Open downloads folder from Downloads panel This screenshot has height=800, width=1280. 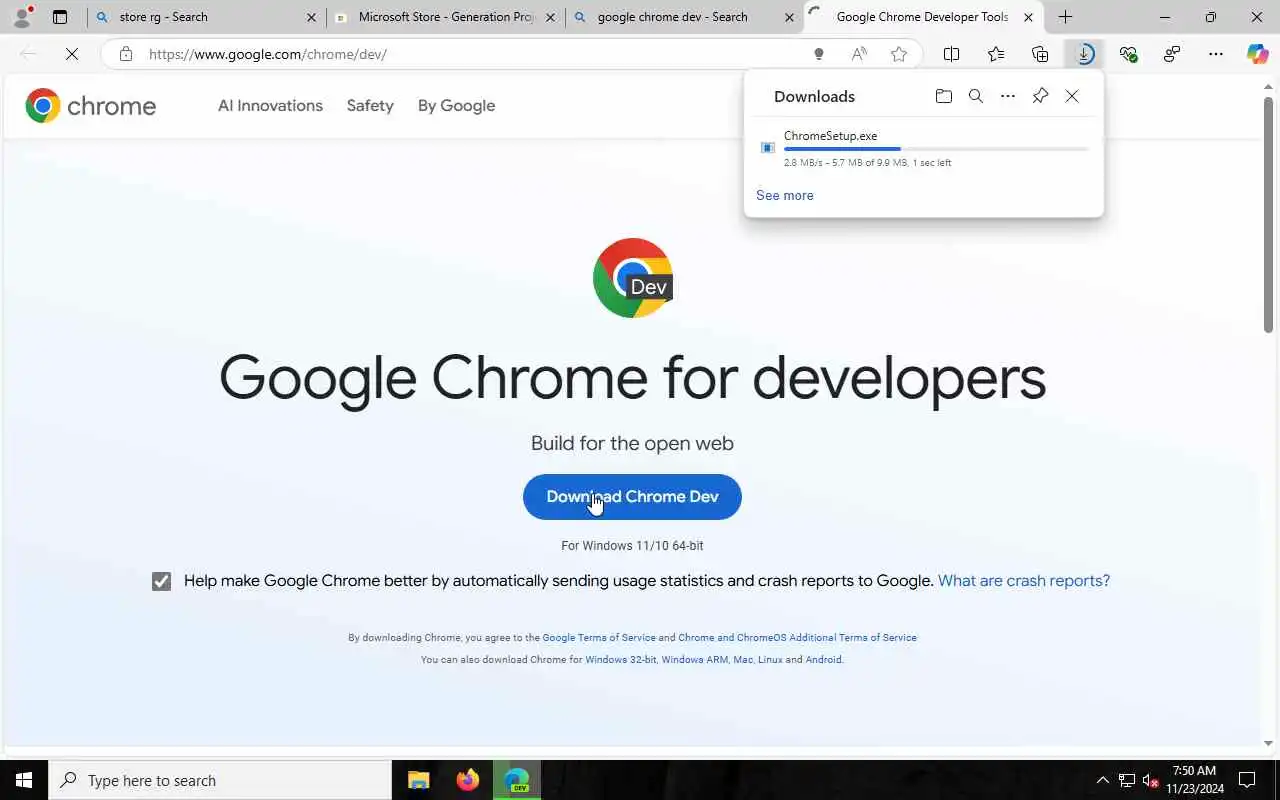click(943, 96)
